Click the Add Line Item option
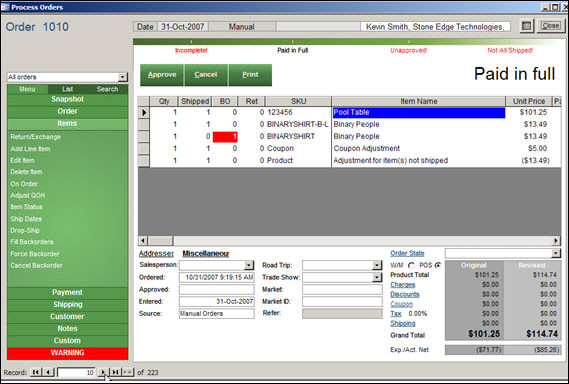 click(30, 149)
